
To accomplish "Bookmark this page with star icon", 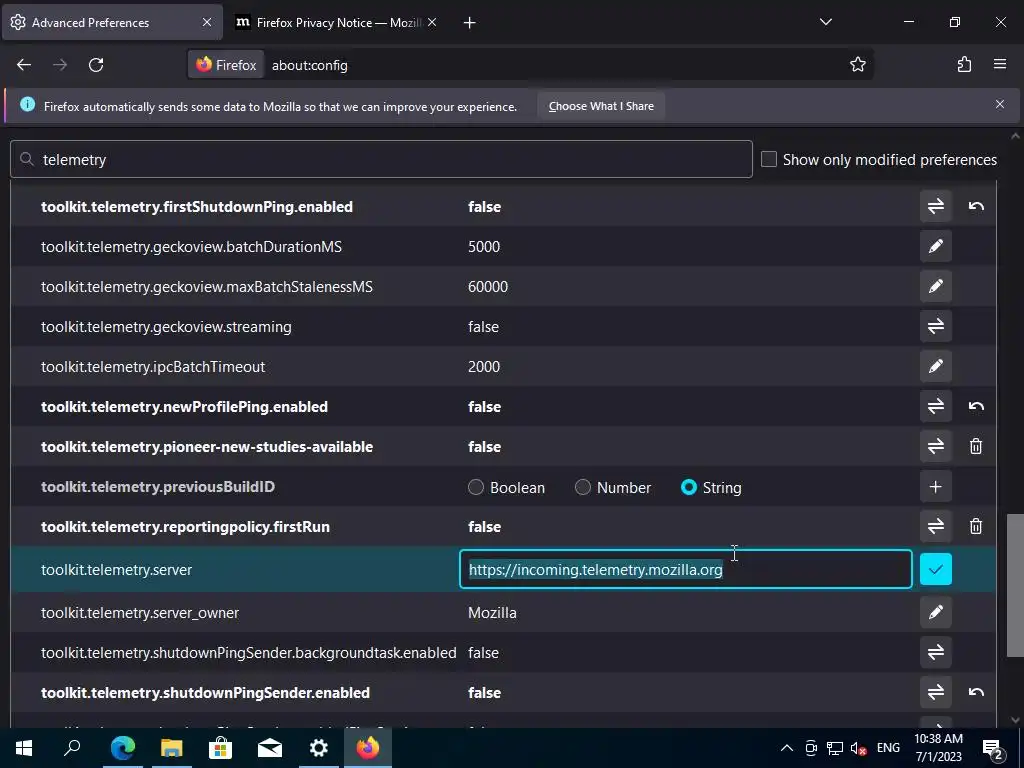I will point(857,65).
